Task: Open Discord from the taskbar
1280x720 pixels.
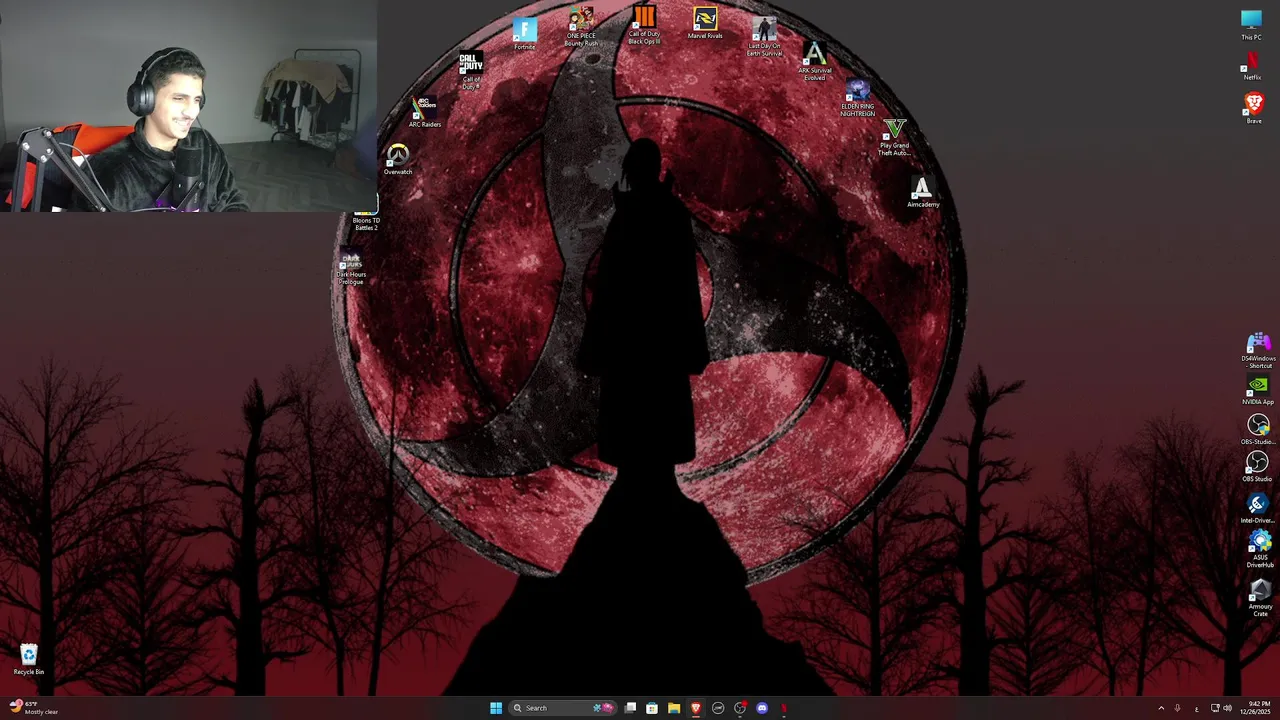Action: [x=762, y=708]
